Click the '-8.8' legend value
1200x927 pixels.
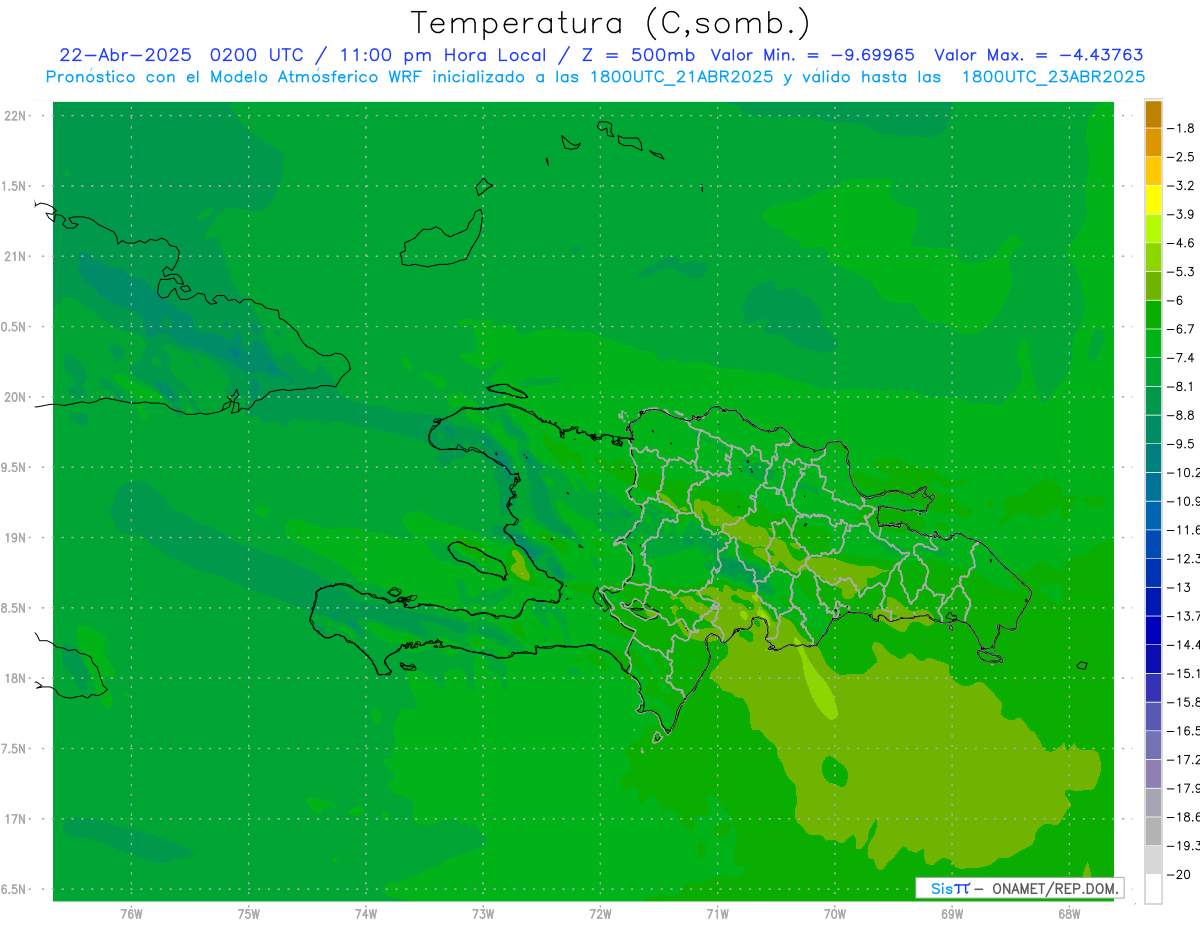(1182, 415)
